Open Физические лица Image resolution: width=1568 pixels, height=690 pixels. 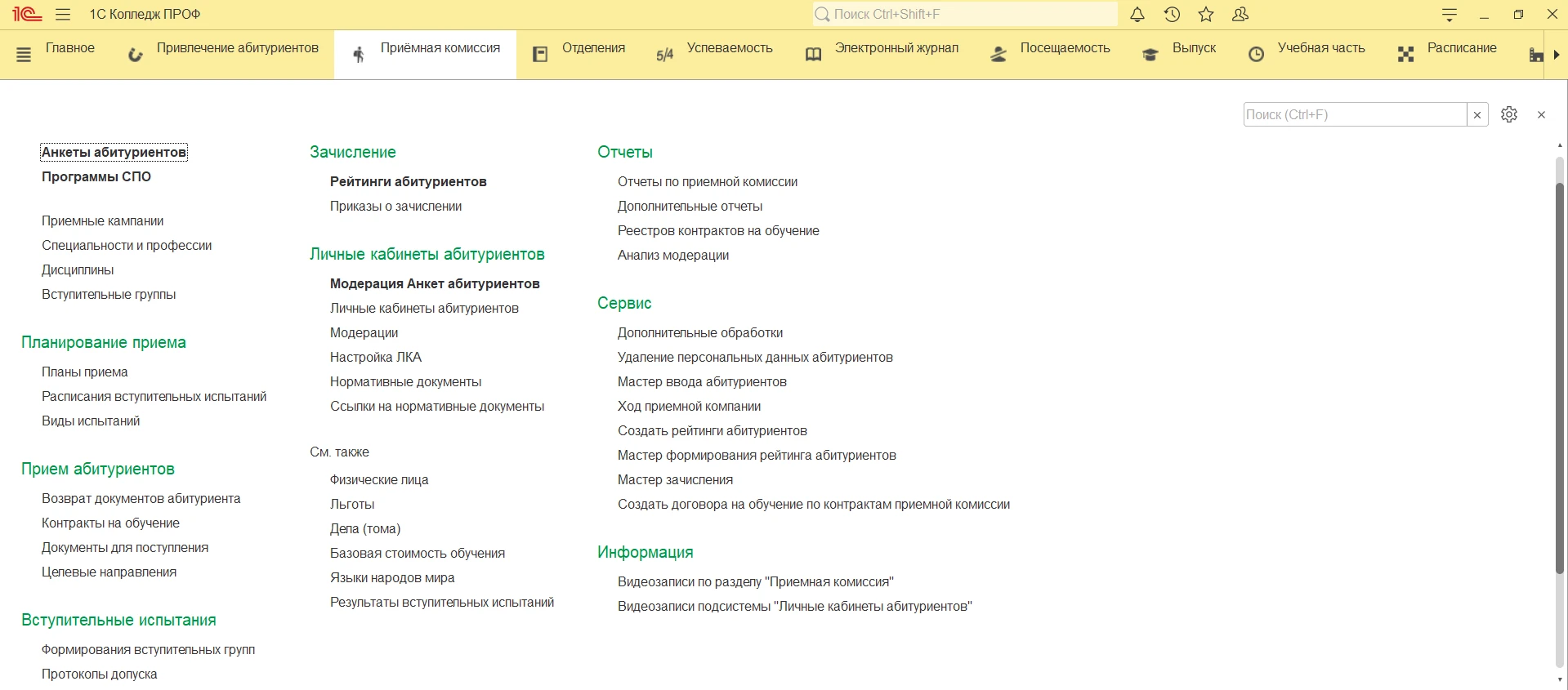[x=379, y=479]
